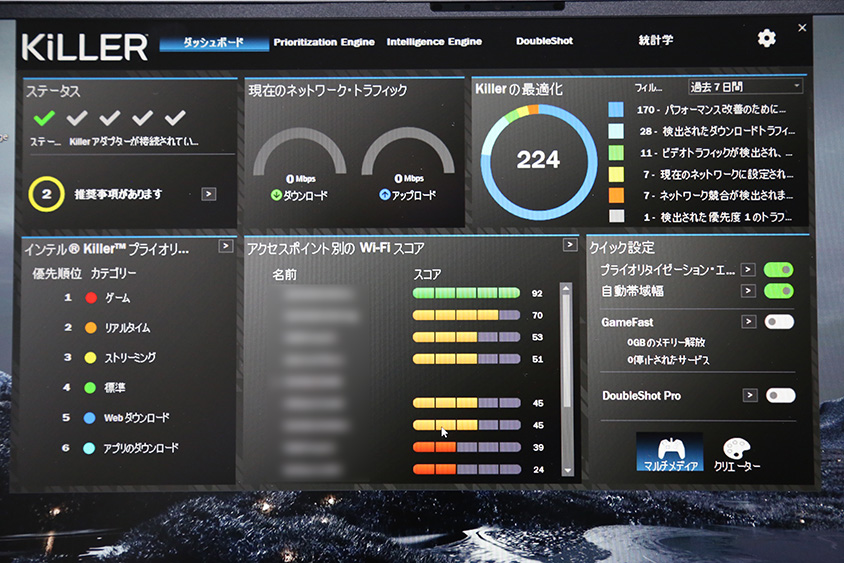Click the Wi-Fi score bar showing 39
844x563 pixels.
coord(467,447)
